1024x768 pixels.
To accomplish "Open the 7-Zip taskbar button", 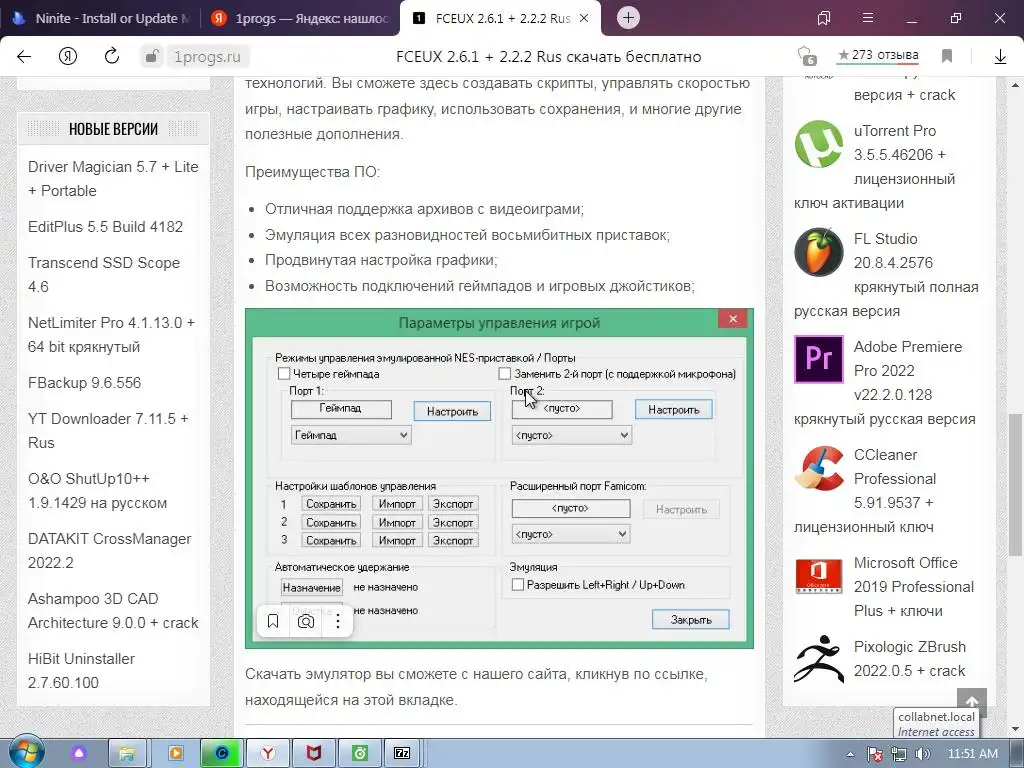I will [x=402, y=754].
